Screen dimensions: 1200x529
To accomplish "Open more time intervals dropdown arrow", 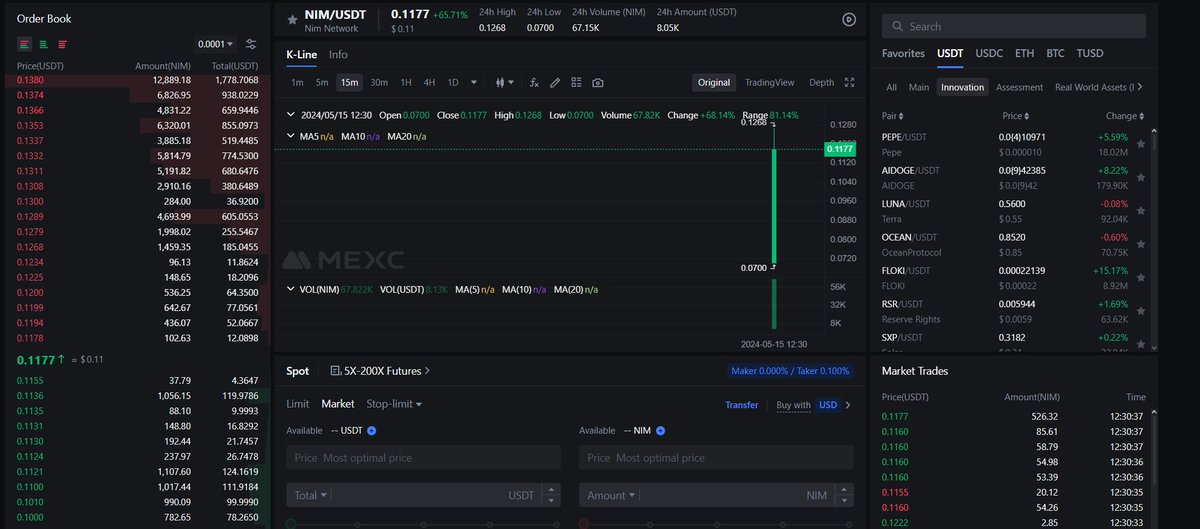I will pyautogui.click(x=474, y=82).
